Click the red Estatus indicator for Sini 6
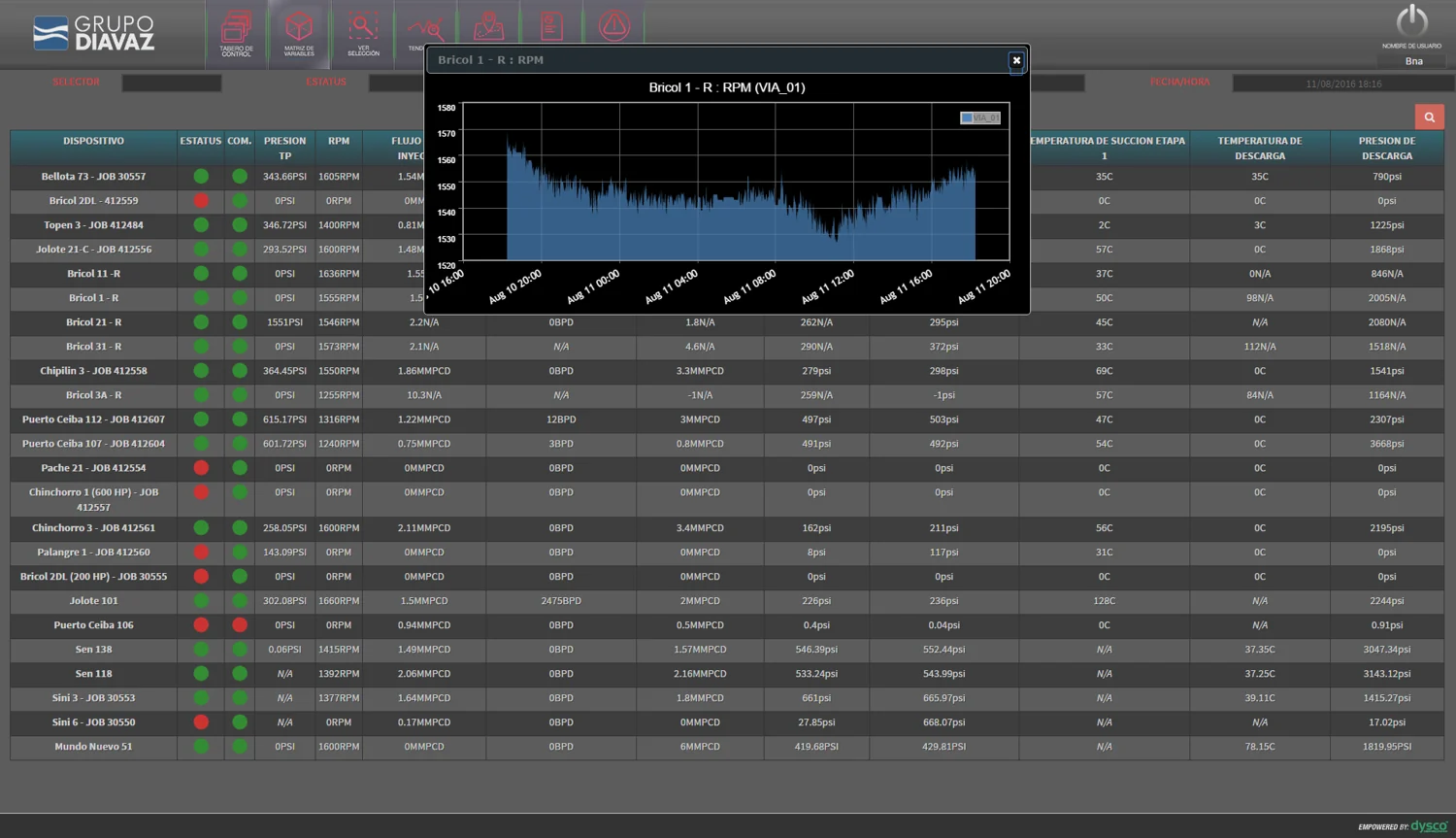Viewport: 1456px width, 838px height. [x=201, y=722]
